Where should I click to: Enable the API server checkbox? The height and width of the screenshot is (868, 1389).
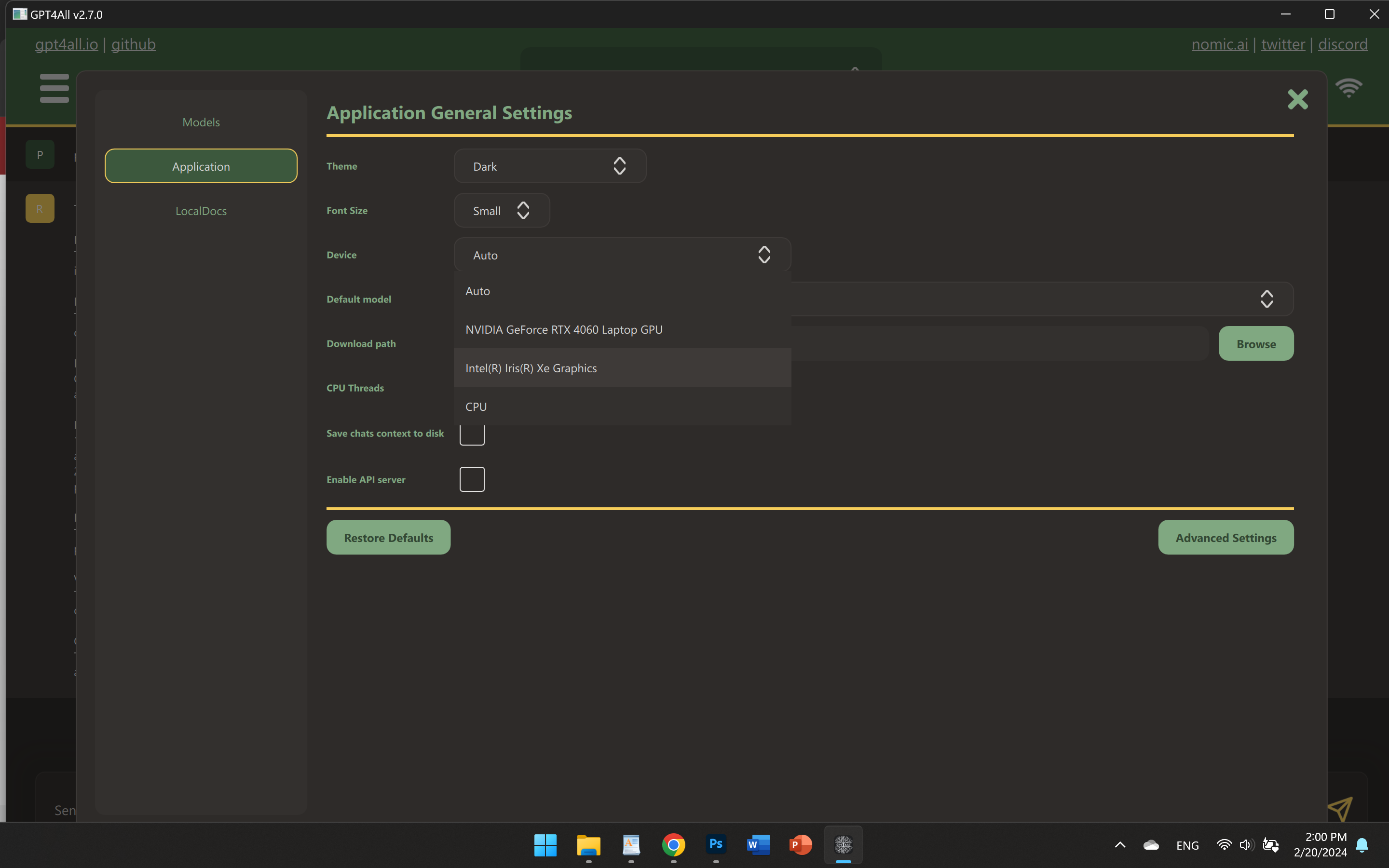pos(472,479)
